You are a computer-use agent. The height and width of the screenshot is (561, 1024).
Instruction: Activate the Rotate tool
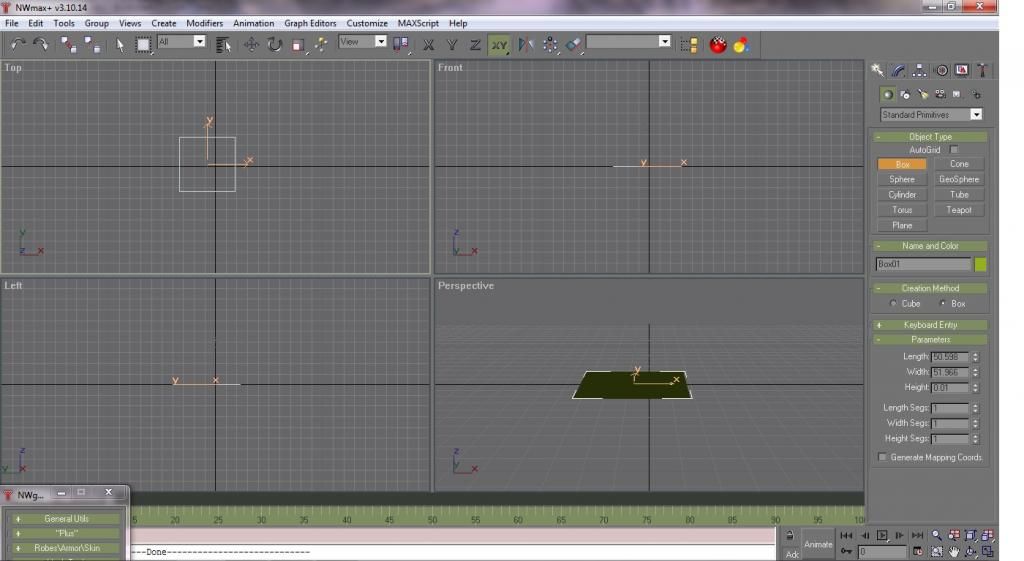point(274,44)
